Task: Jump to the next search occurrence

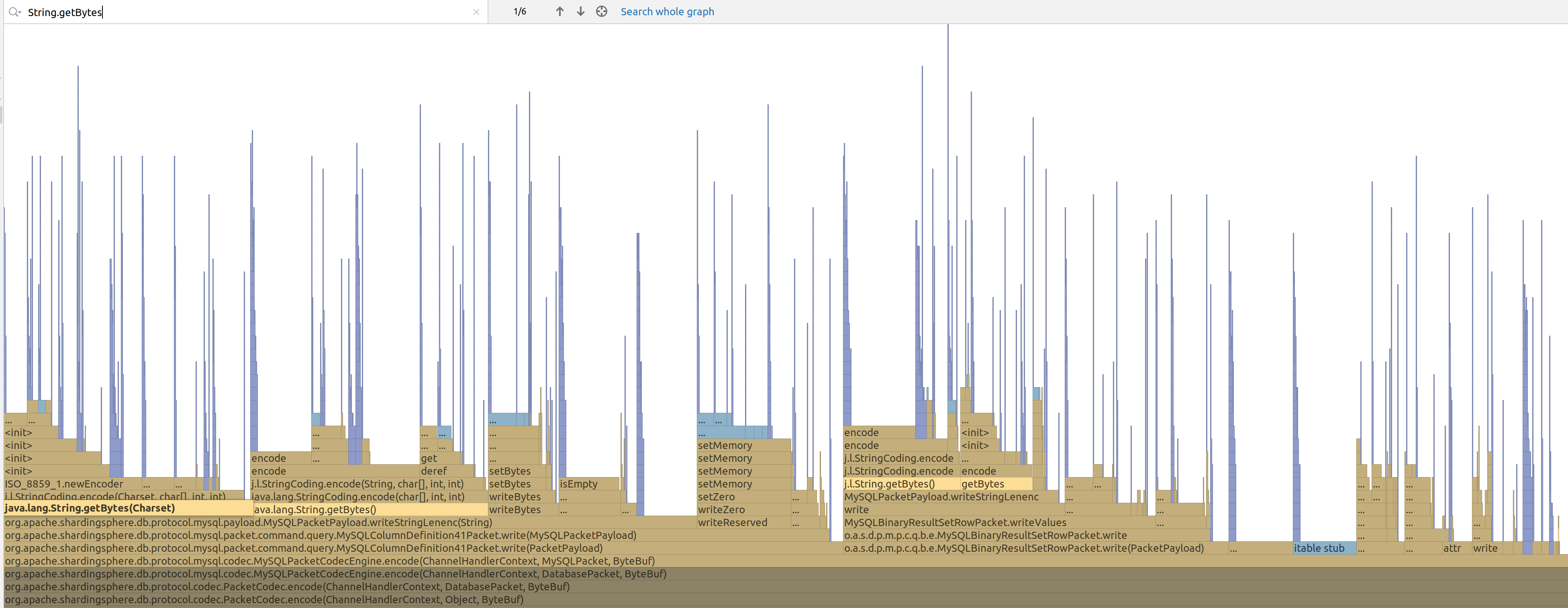Action: 581,12
